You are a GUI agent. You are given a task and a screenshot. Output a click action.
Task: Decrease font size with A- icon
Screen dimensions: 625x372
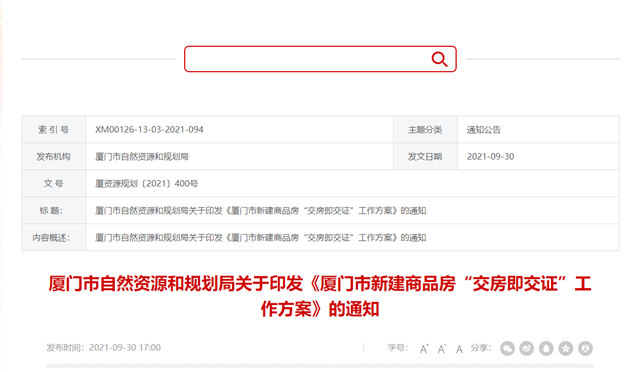442,349
